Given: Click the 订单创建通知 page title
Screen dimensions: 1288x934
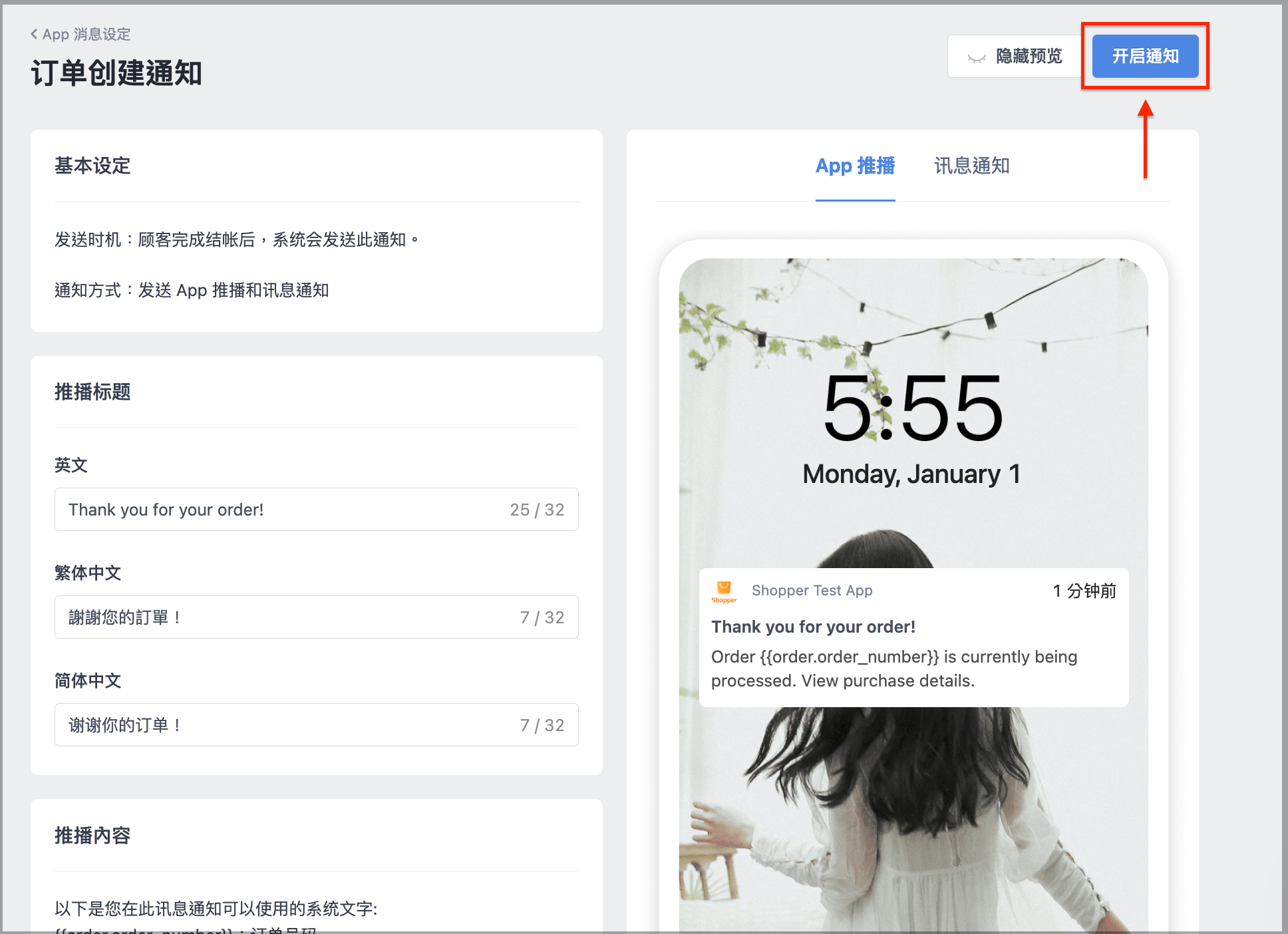Looking at the screenshot, I should (116, 73).
